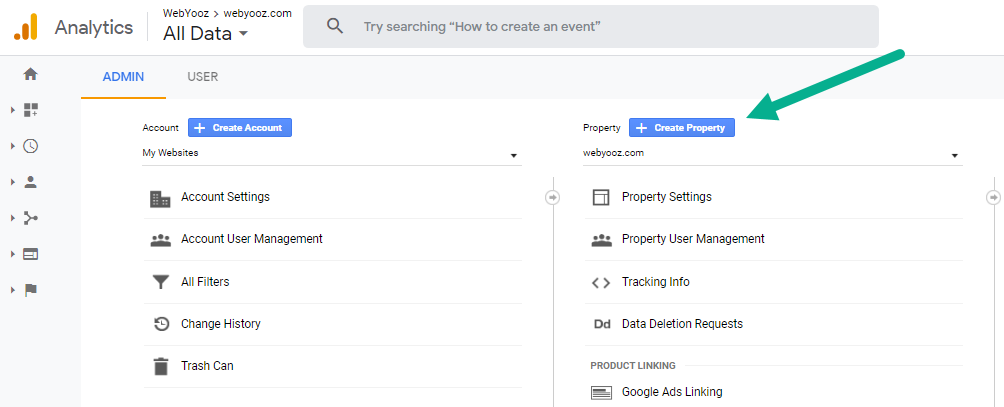Click the Create Account button

click(240, 128)
